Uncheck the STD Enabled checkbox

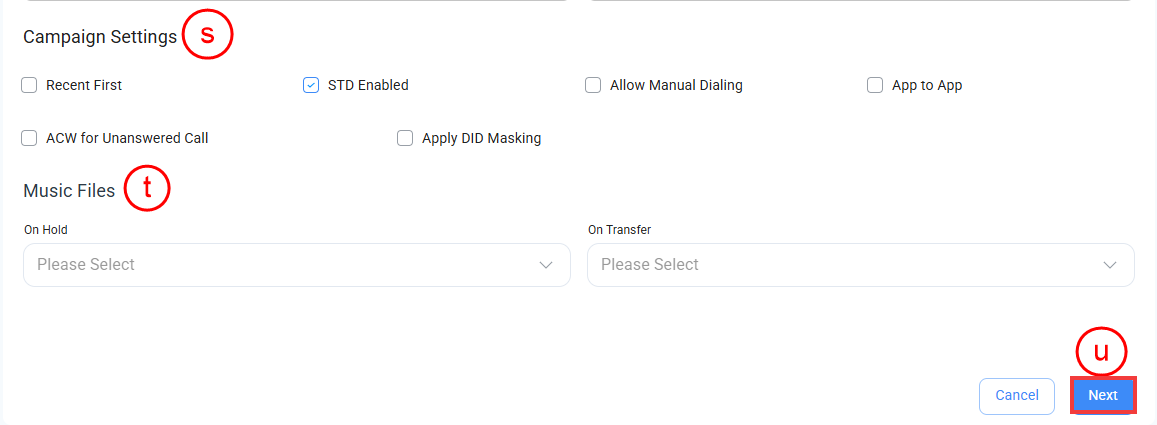tap(311, 85)
